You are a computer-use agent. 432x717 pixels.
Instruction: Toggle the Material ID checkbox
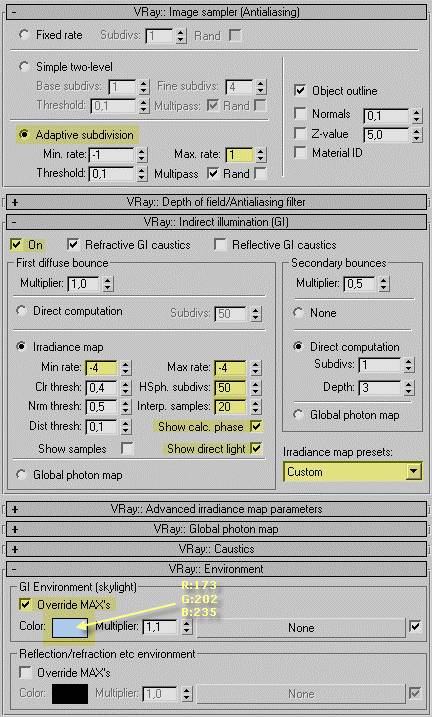pyautogui.click(x=300, y=152)
